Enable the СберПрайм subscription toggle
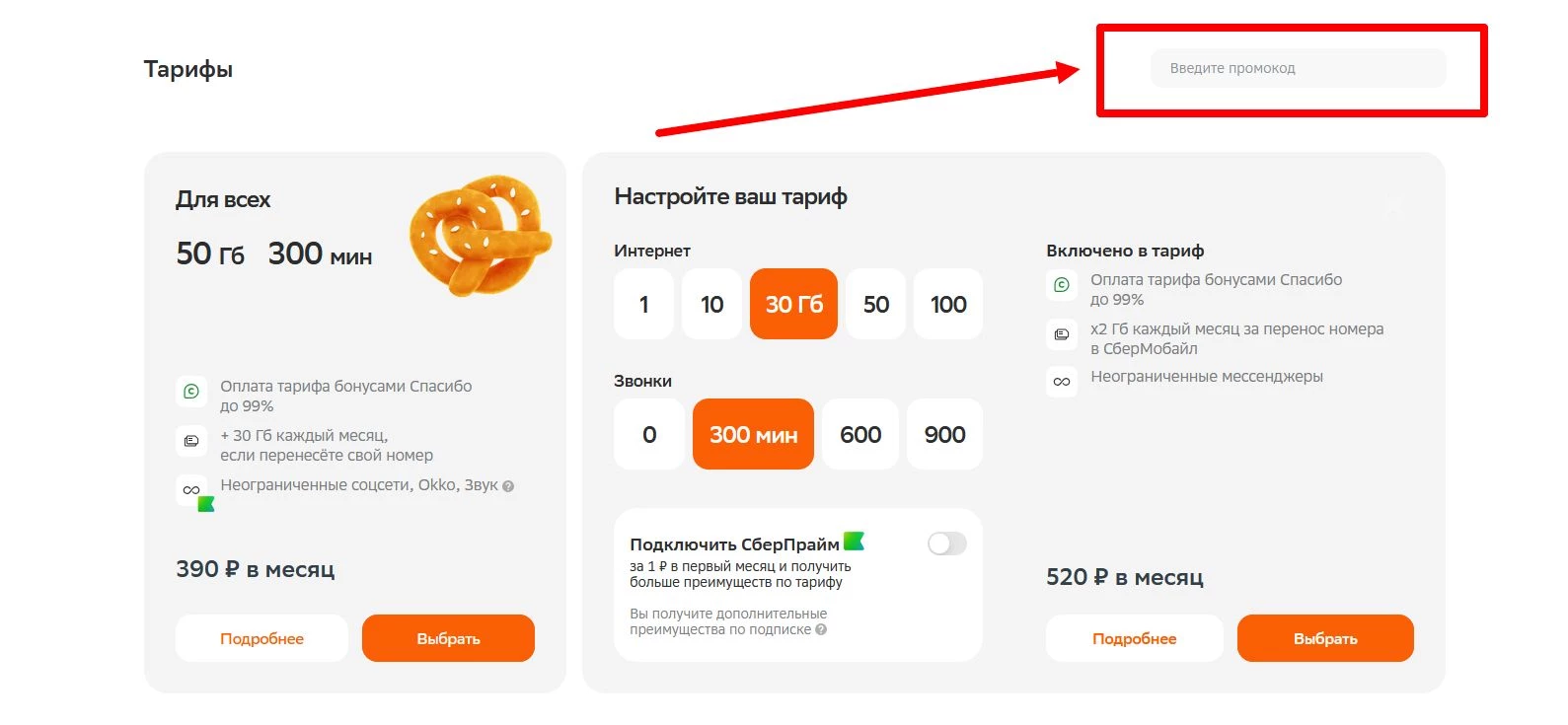Image resolution: width=1568 pixels, height=725 pixels. point(945,543)
